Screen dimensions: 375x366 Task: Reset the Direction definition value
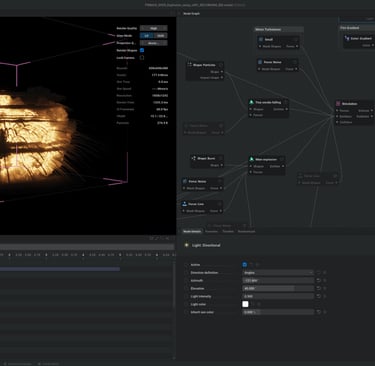[x=319, y=272]
